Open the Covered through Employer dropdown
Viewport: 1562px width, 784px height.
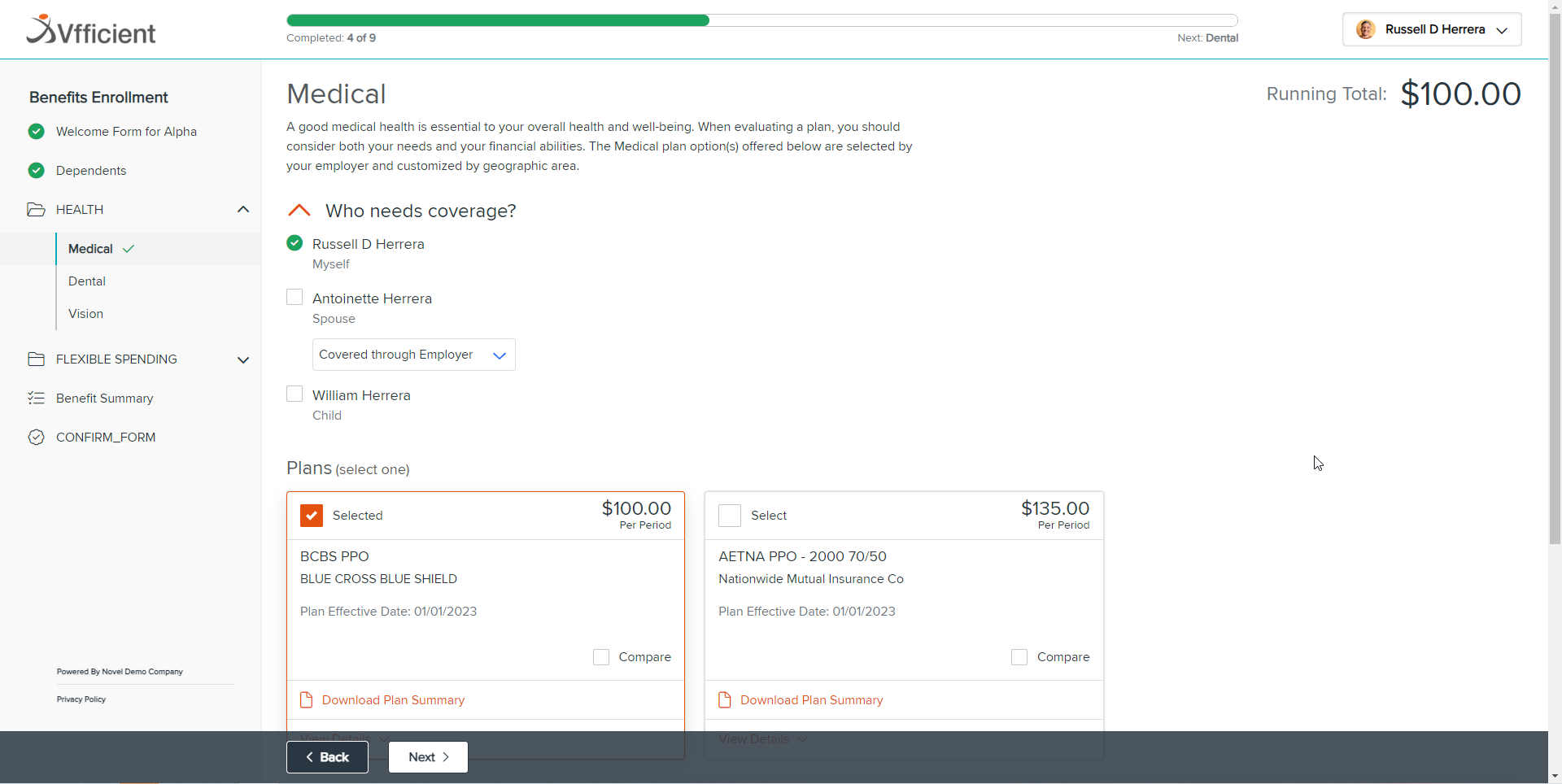point(413,355)
